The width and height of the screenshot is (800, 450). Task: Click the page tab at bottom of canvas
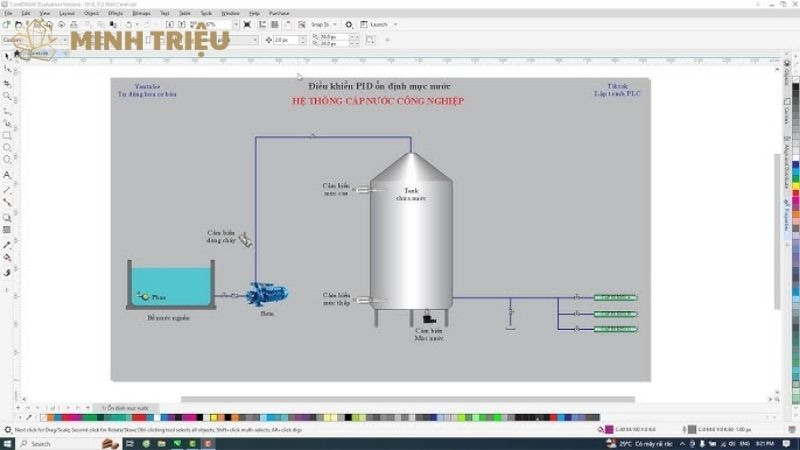125,408
